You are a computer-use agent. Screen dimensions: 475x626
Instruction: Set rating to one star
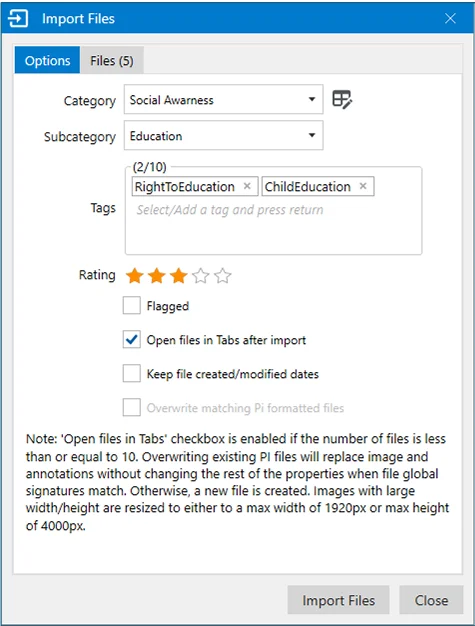pyautogui.click(x=135, y=275)
